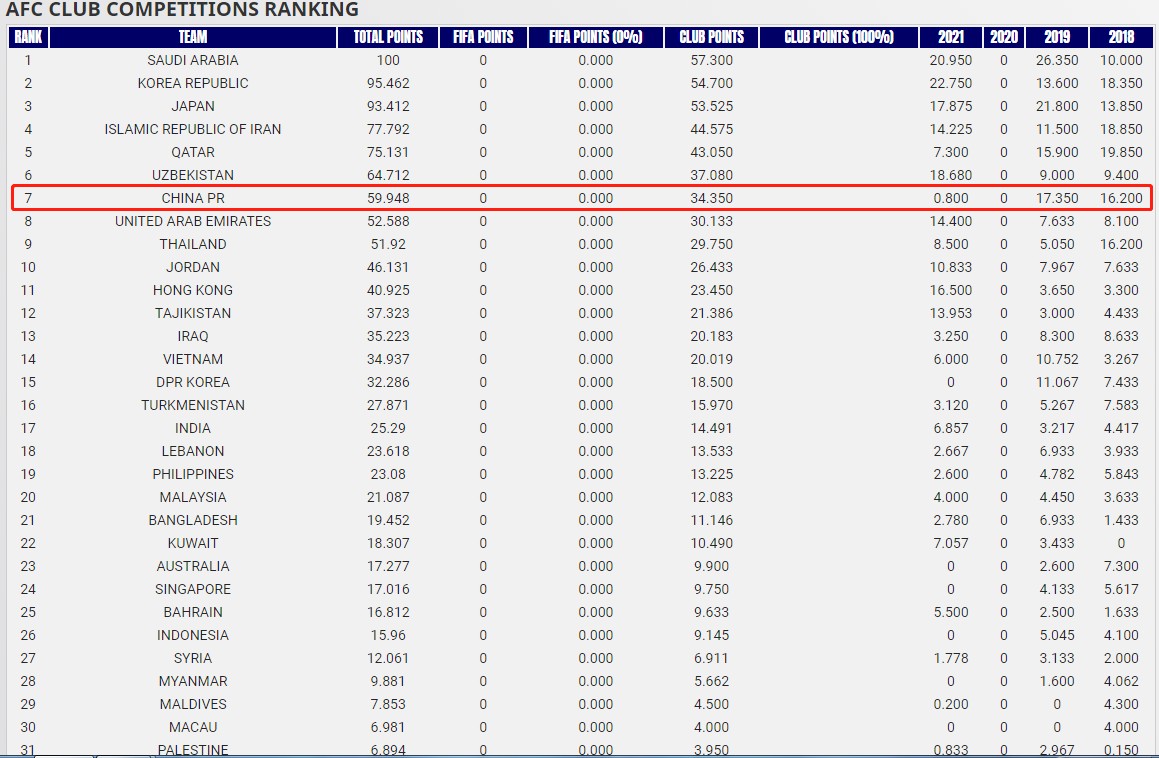The width and height of the screenshot is (1159, 758).
Task: Sort by TOTAL POINTS column header
Action: click(x=388, y=37)
